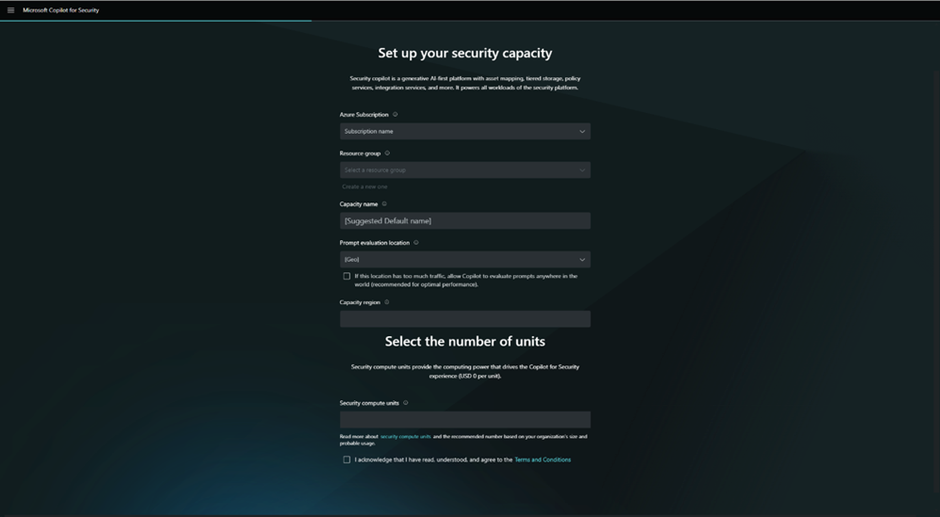Click info icon beside Security compute units
This screenshot has height=517, width=940.
tap(406, 403)
